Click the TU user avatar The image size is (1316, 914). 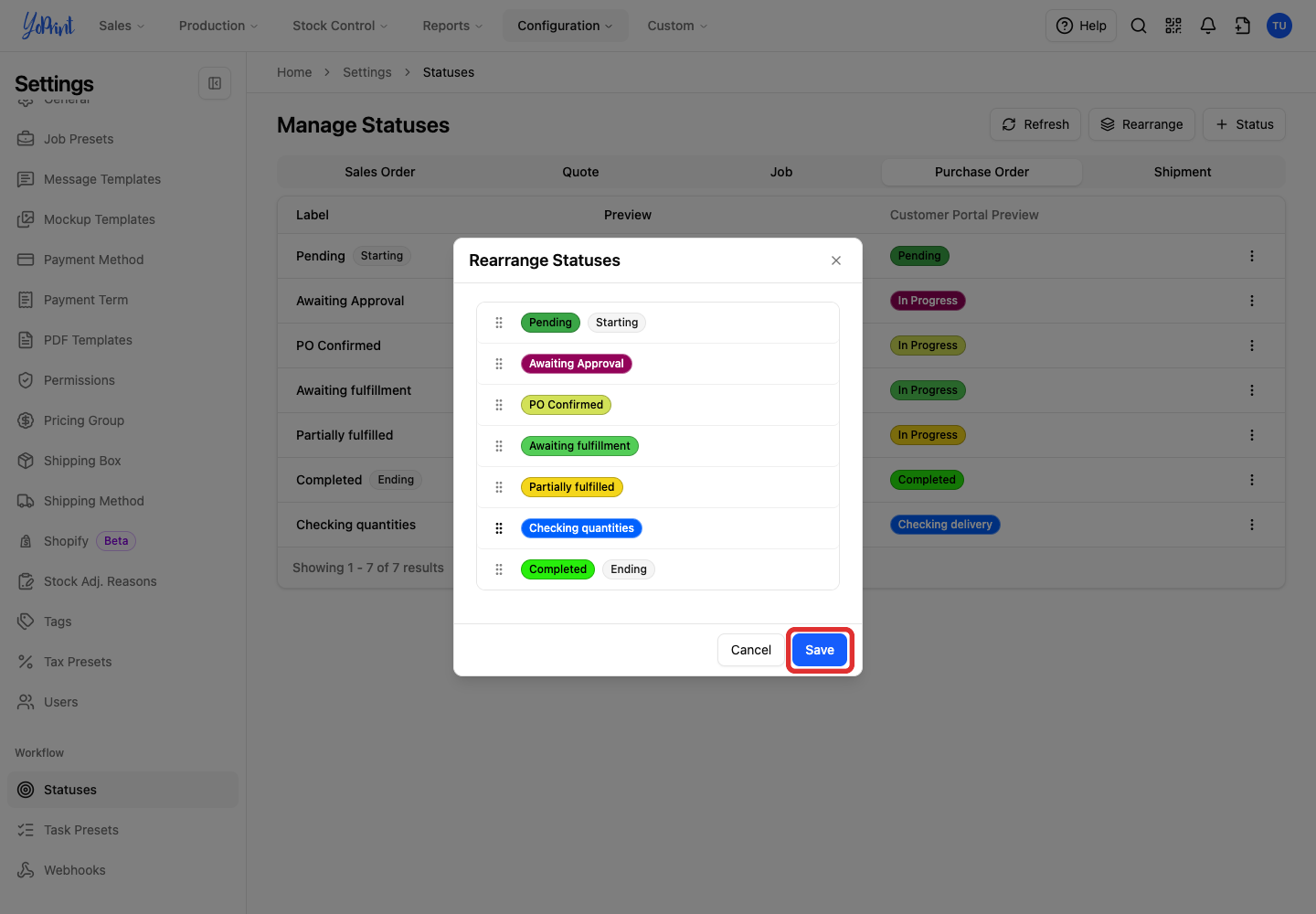click(x=1279, y=26)
